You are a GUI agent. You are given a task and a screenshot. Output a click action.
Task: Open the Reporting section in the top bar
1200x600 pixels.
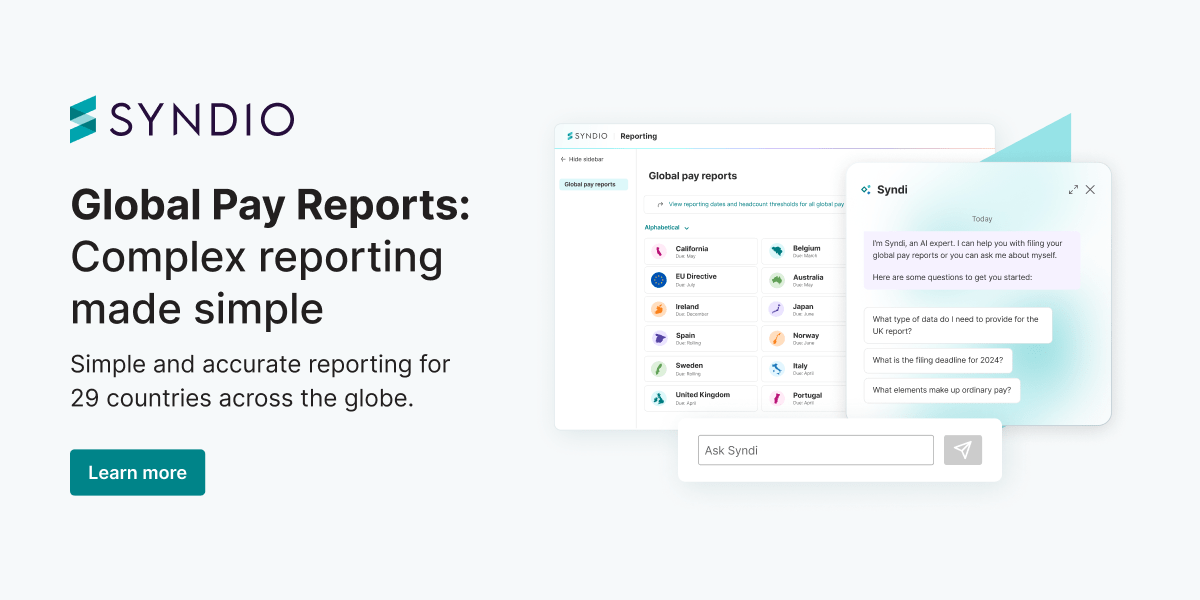pos(640,136)
